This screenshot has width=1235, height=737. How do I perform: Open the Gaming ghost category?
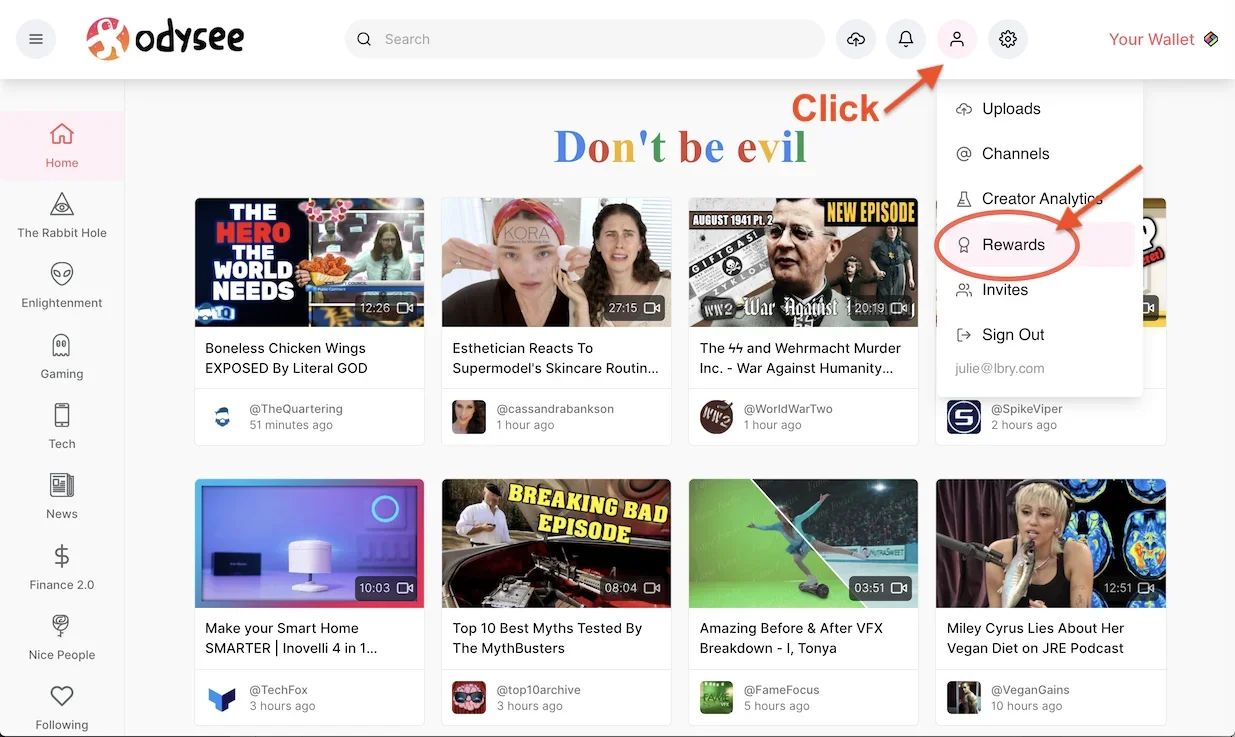62,357
